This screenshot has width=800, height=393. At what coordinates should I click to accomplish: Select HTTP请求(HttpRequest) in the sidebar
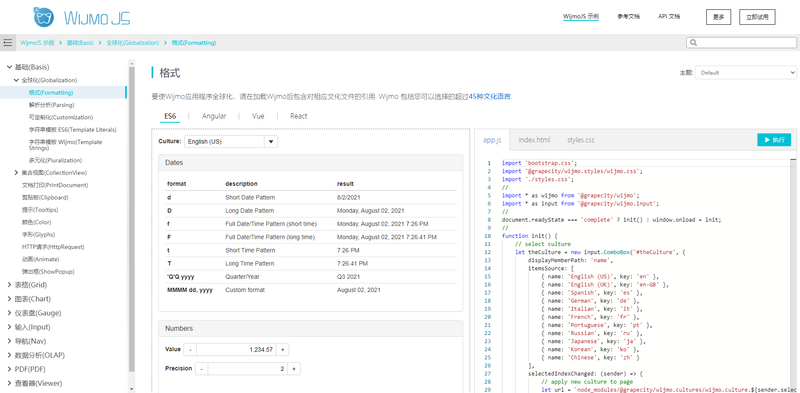pyautogui.click(x=53, y=247)
